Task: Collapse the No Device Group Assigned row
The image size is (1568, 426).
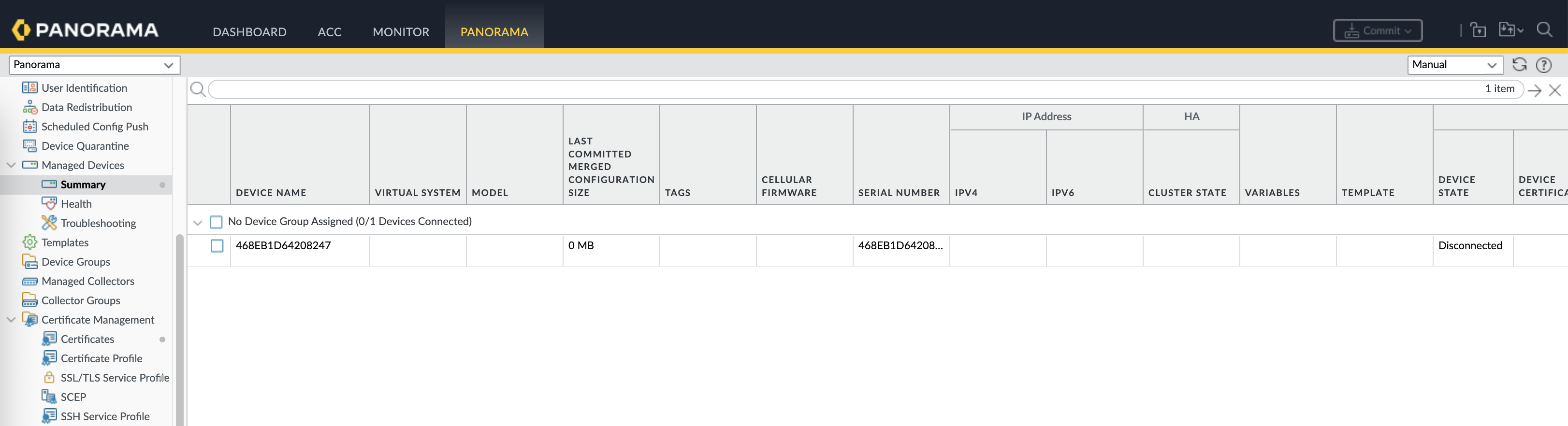Action: point(197,222)
